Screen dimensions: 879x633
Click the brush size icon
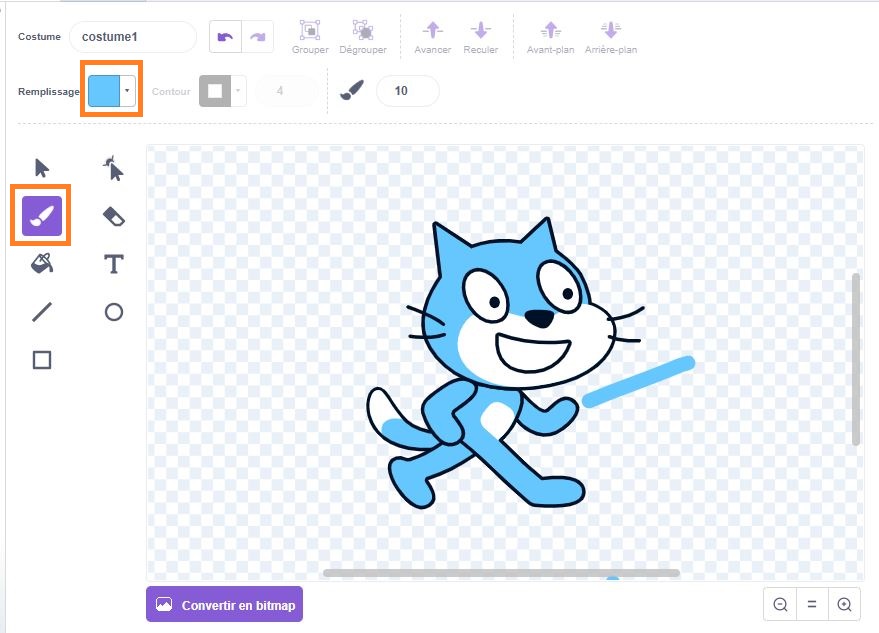click(351, 91)
